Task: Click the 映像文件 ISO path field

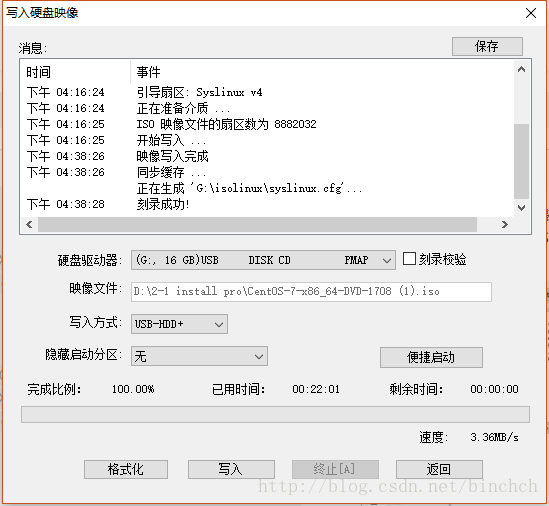Action: click(x=311, y=292)
